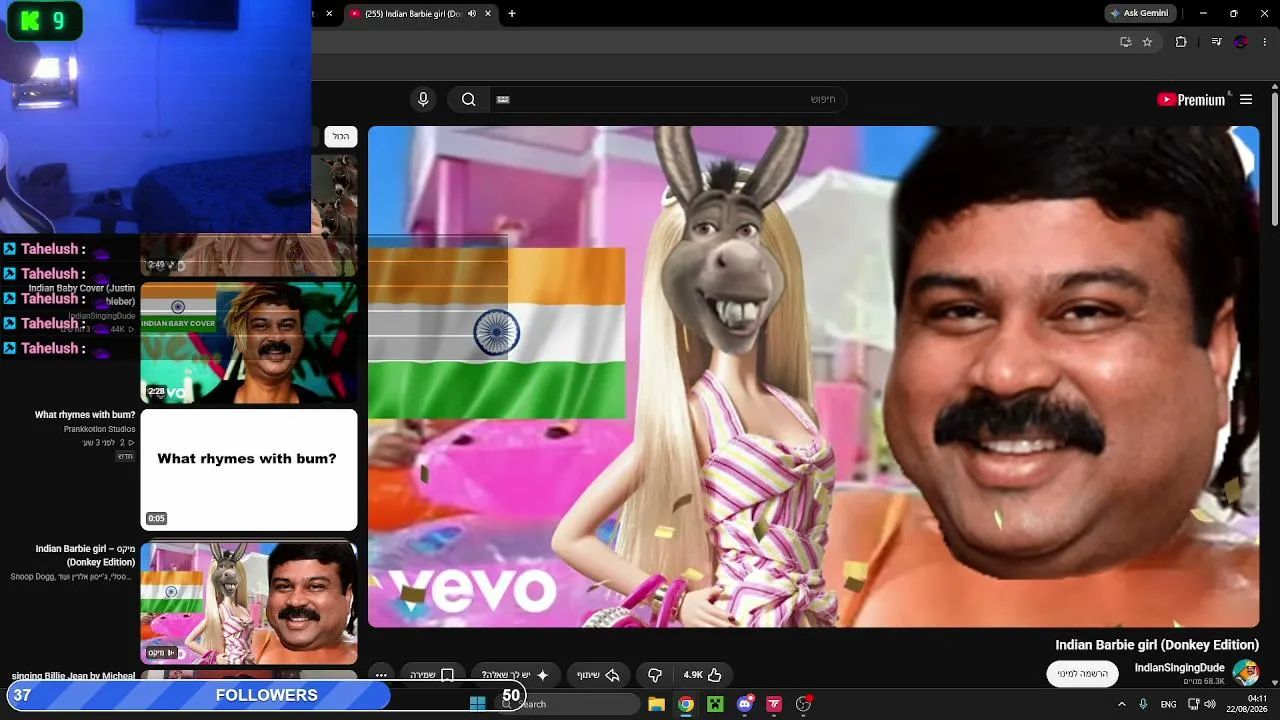
Task: Open the YouTube hamburger guide menu
Action: (x=1246, y=99)
